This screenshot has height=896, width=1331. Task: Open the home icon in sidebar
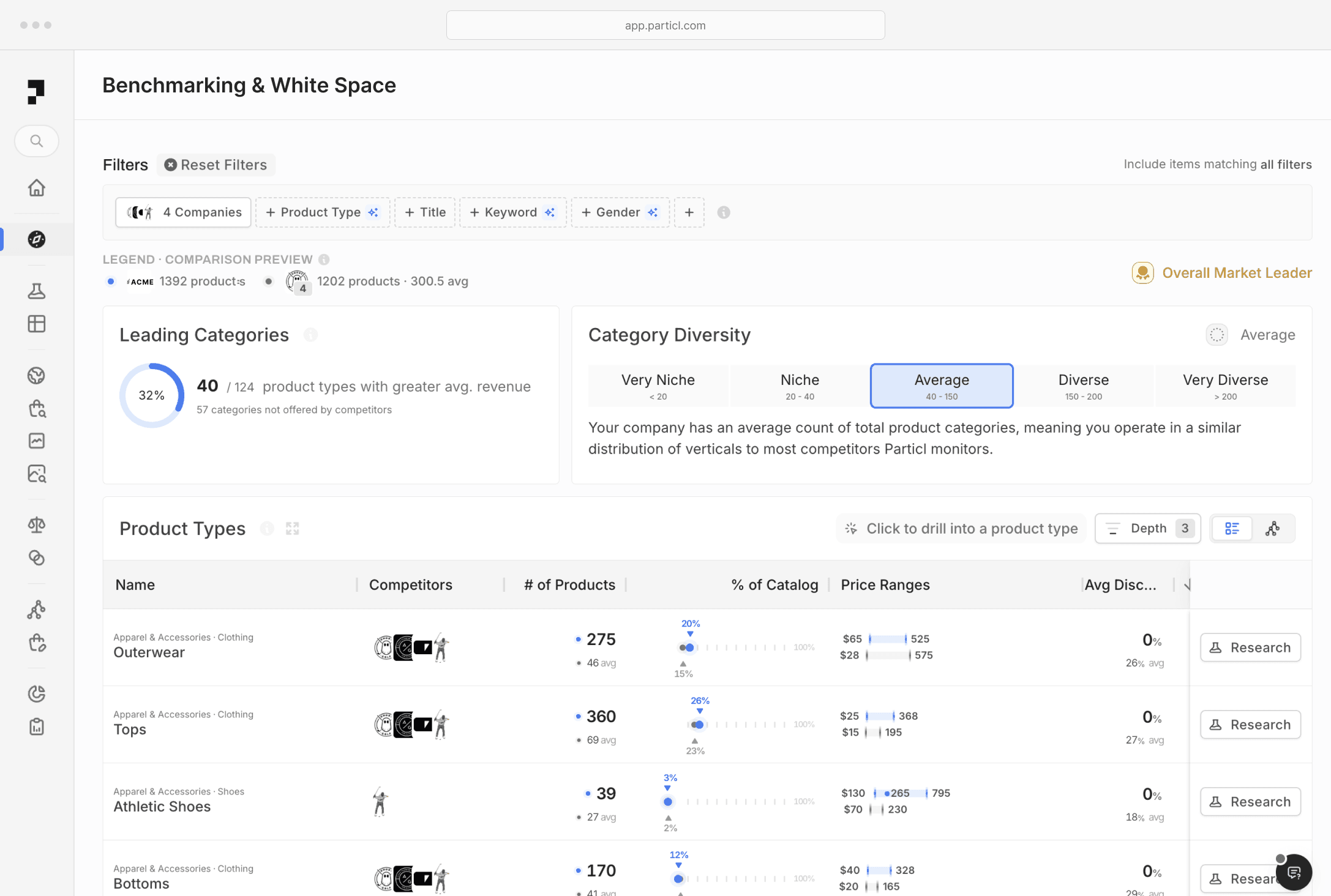point(37,188)
